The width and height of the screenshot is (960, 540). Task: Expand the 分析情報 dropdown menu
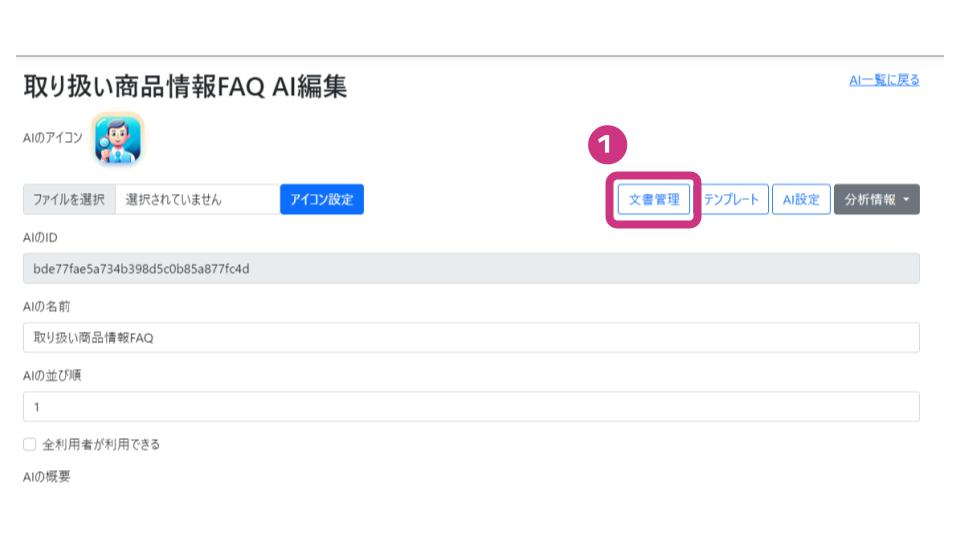point(876,200)
